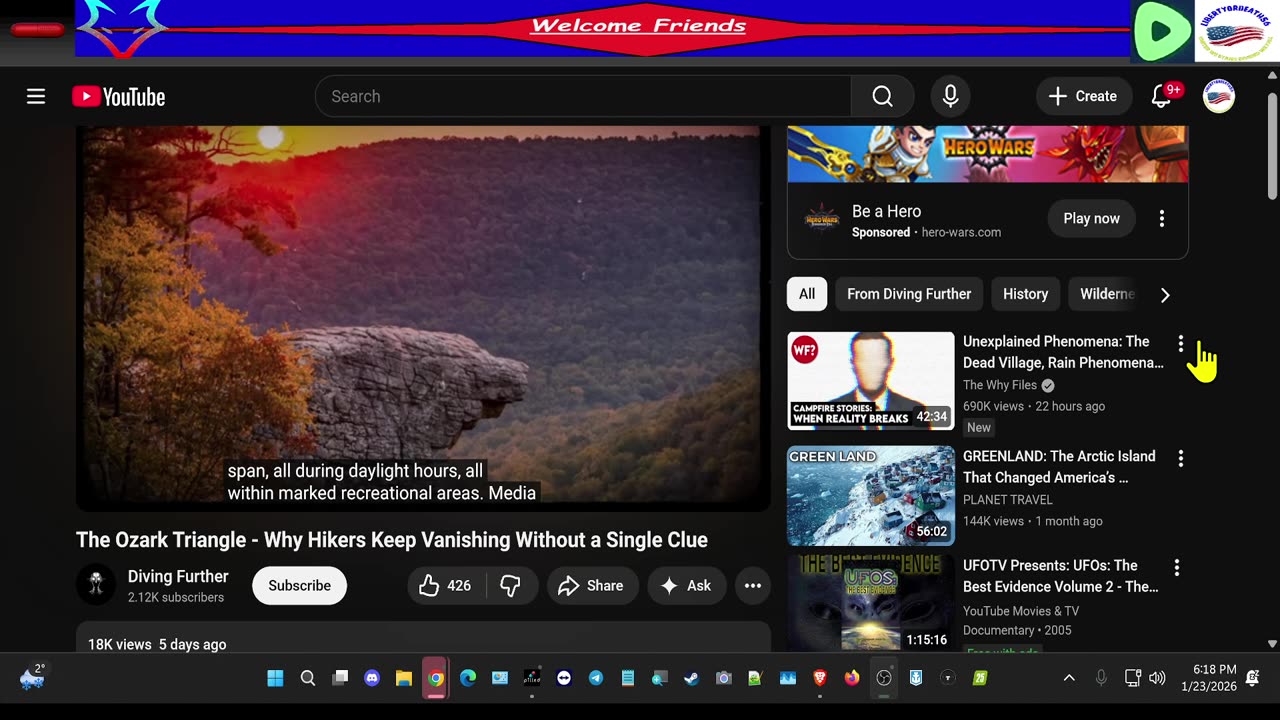
Task: Open Steam from the taskbar
Action: point(691,678)
